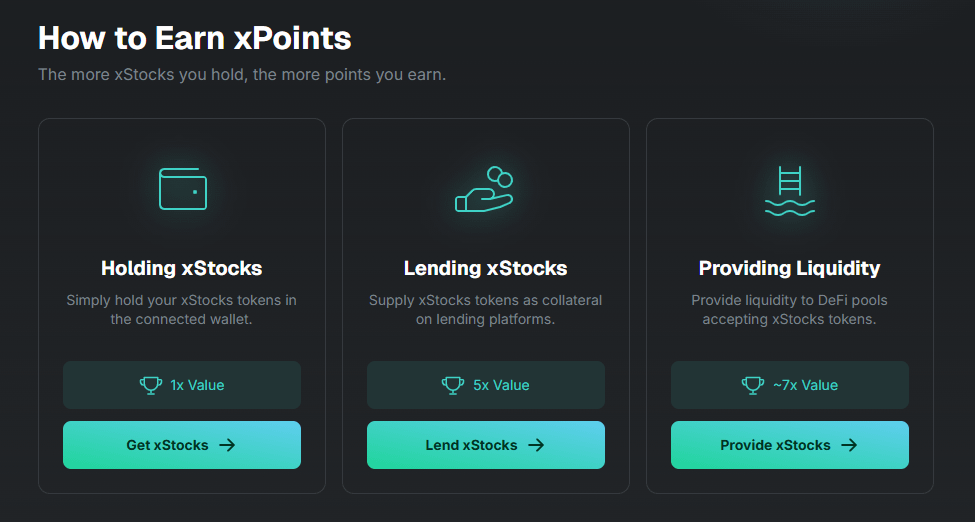Click the trophy icon beside ~7x Value

[x=753, y=385]
